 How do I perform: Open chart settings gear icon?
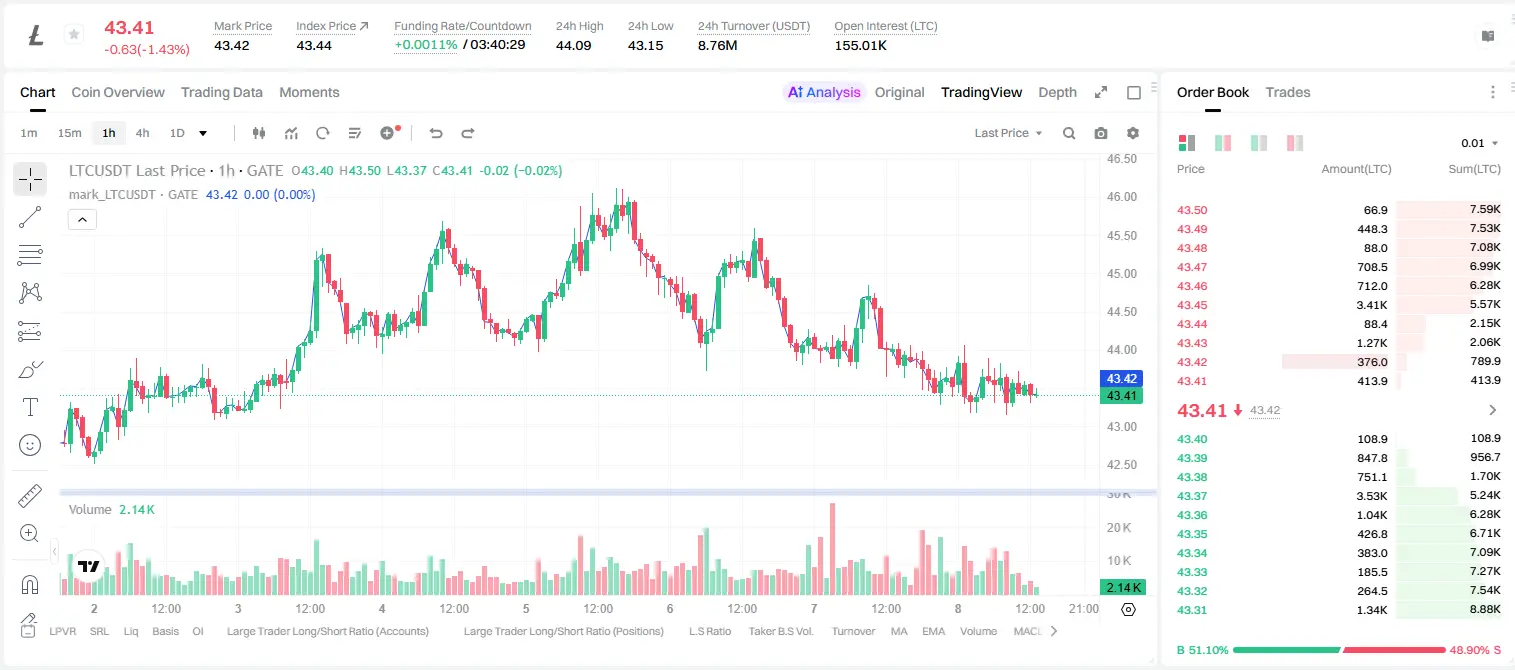coord(1133,133)
